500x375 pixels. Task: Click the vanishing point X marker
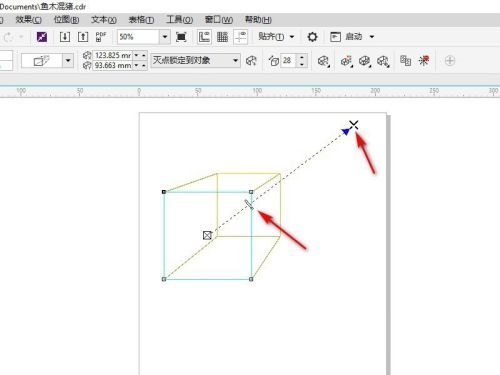[354, 125]
